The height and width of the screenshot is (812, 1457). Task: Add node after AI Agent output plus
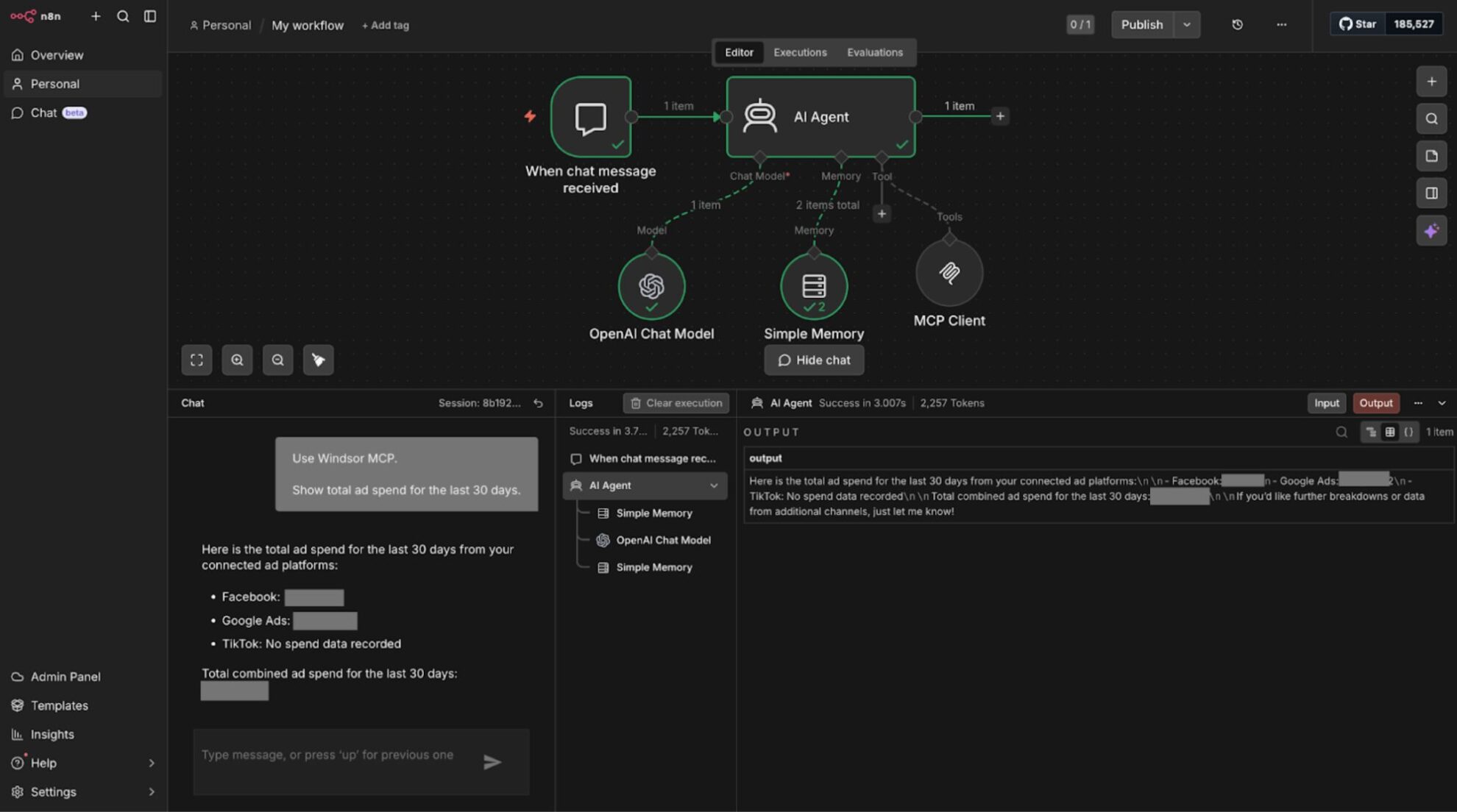coord(999,116)
